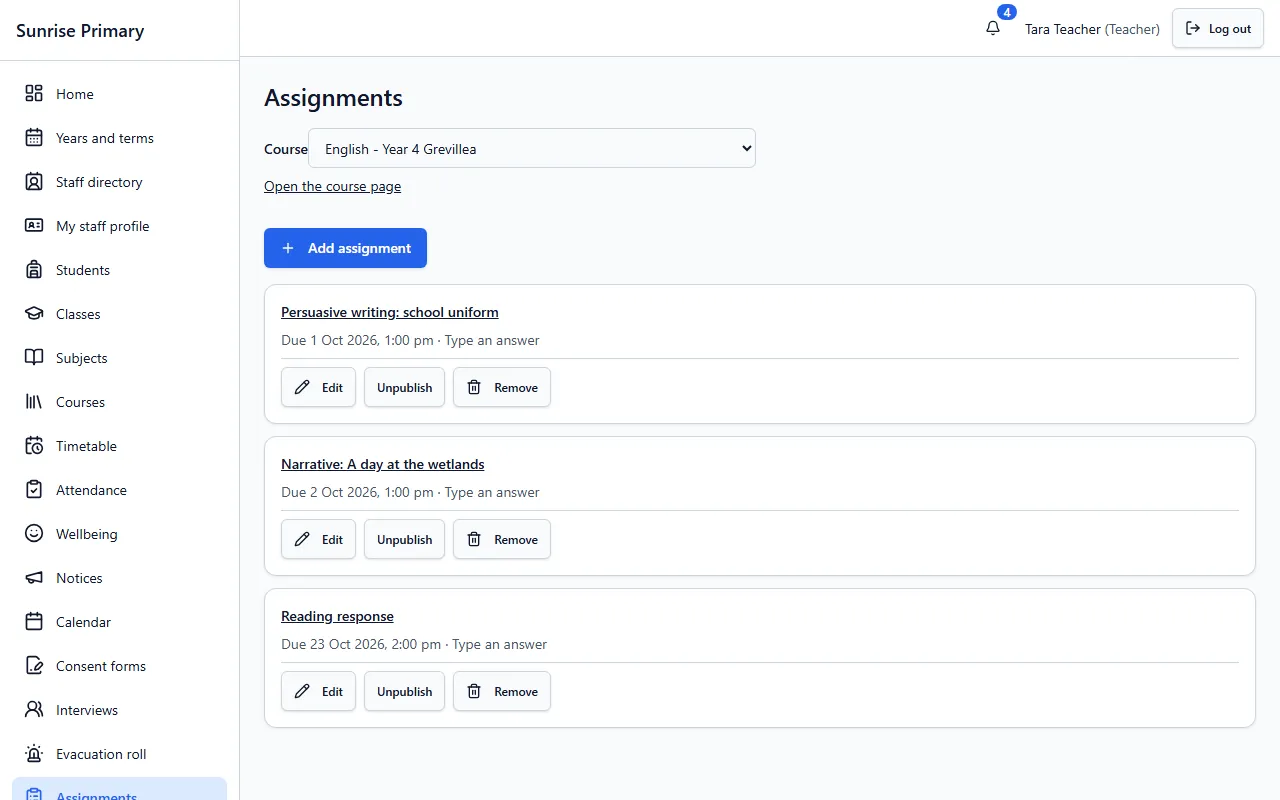Edit the Narrative wetlands assignment

318,539
